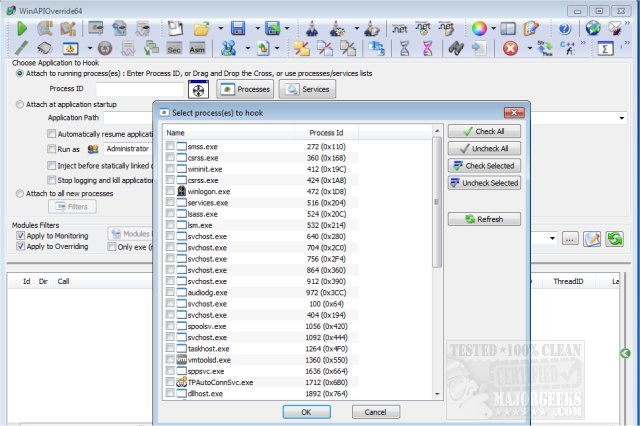
Task: Click the color wheel toolbar icon
Action: [479, 29]
